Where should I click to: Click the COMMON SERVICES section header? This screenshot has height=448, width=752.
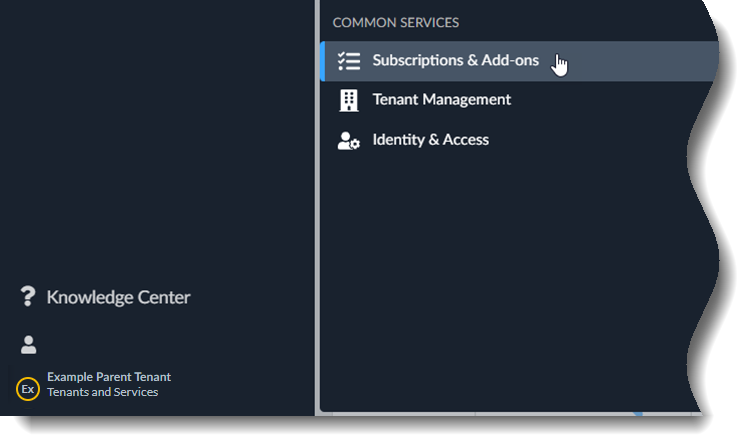tap(395, 22)
